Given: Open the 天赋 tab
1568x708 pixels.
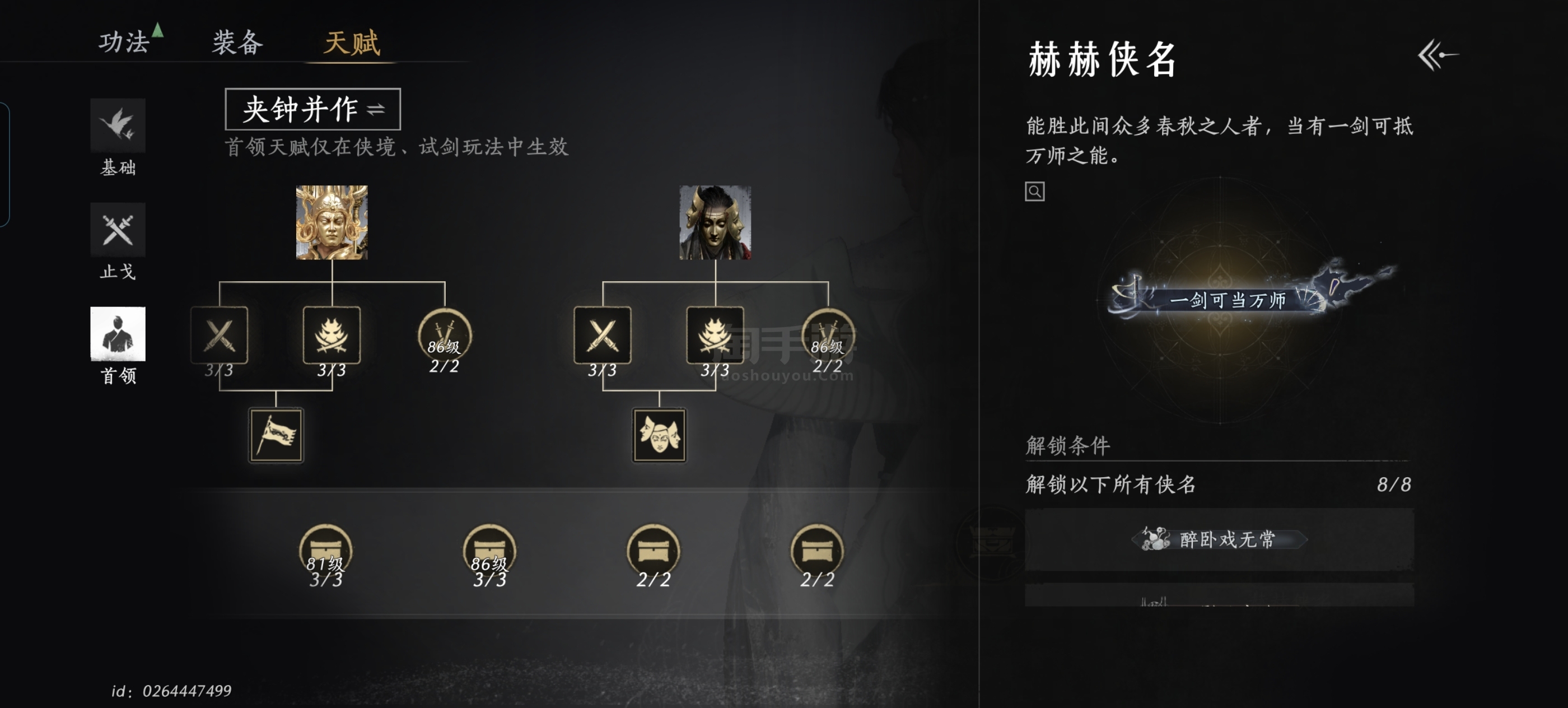Looking at the screenshot, I should tap(352, 43).
